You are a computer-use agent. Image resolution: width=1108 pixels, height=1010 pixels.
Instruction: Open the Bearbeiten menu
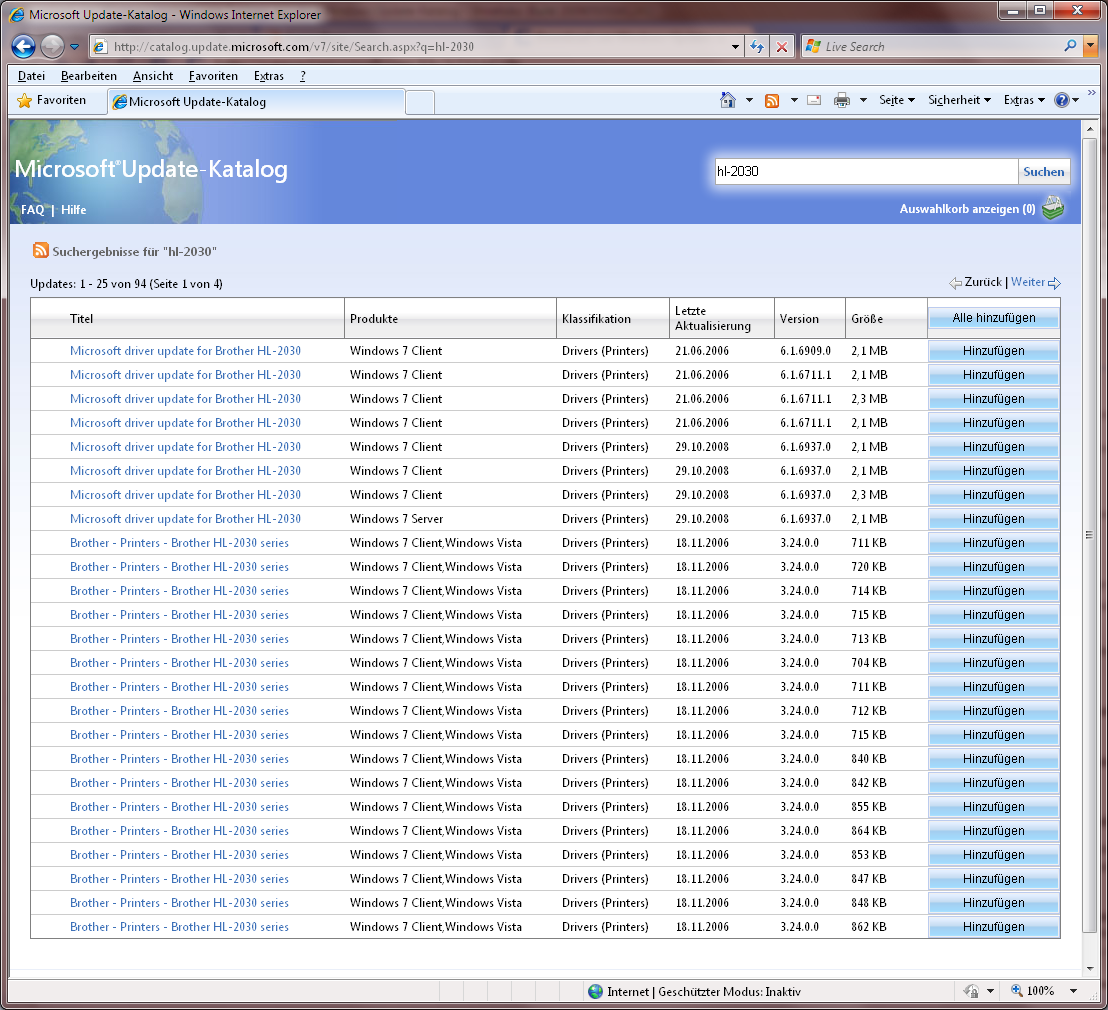88,76
